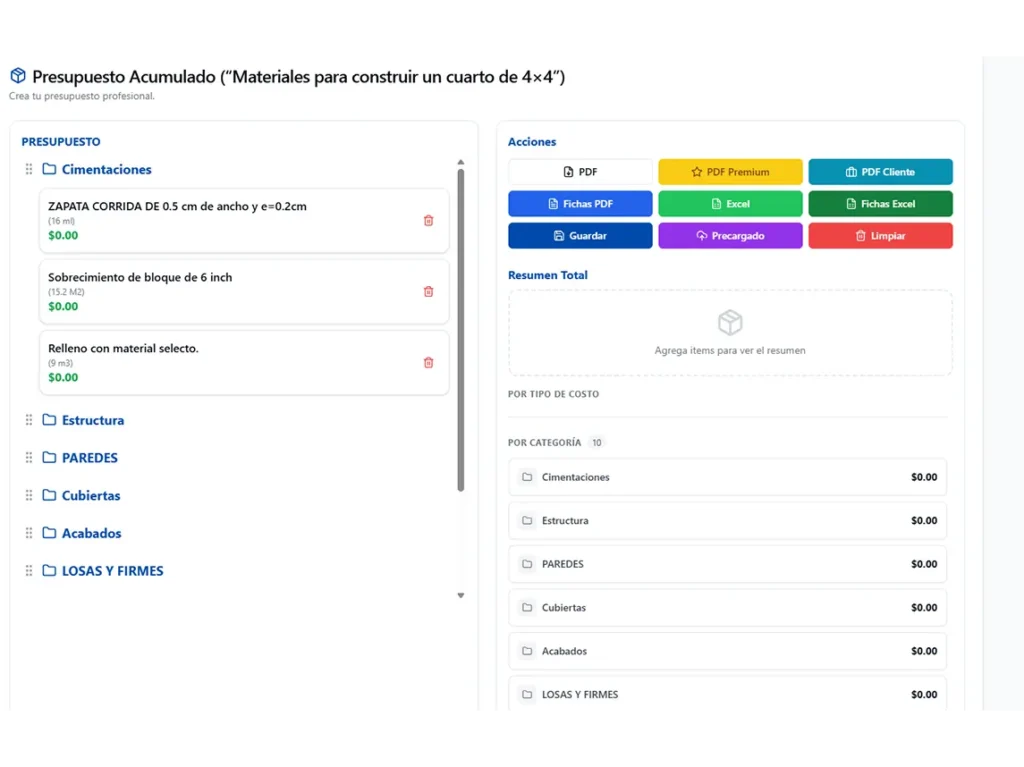Click the red Limpiar button

(x=880, y=236)
